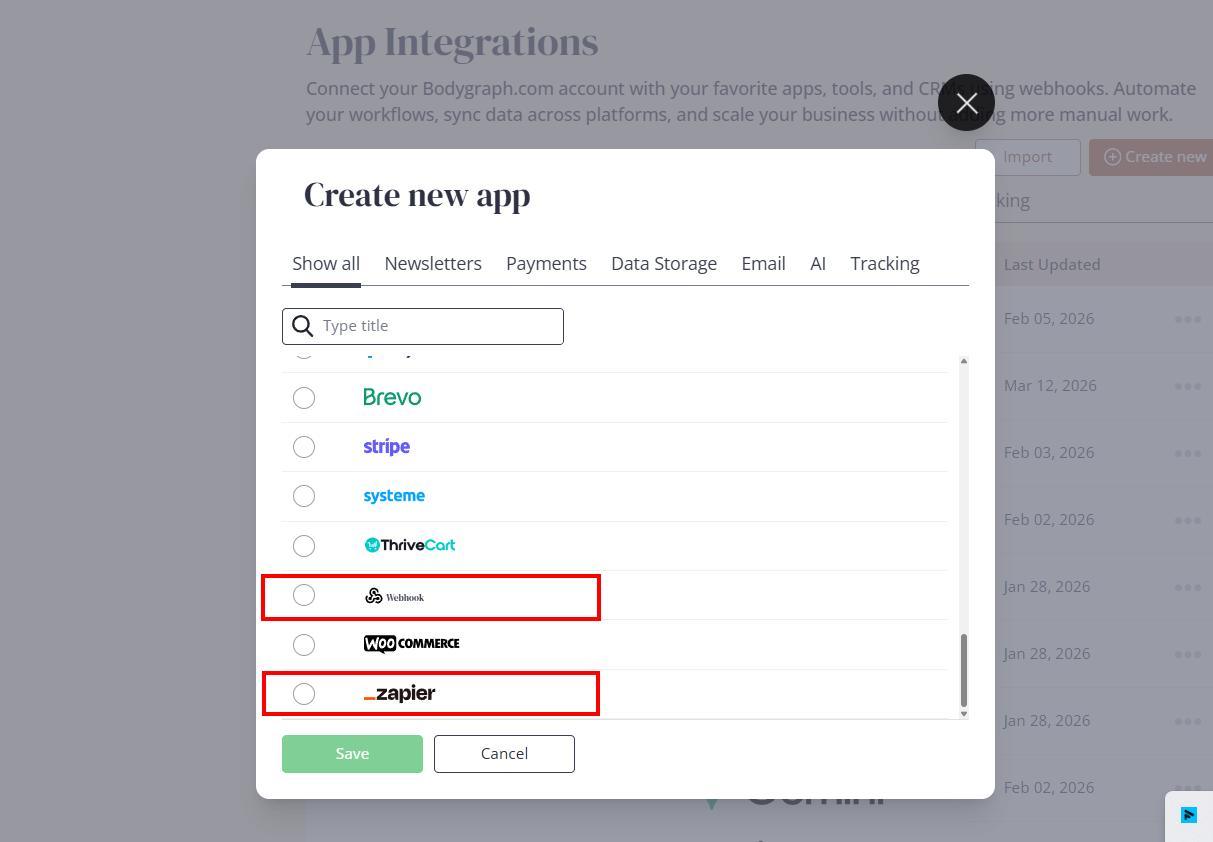The image size is (1213, 842).
Task: Switch to the Newsletters tab
Action: pos(433,263)
